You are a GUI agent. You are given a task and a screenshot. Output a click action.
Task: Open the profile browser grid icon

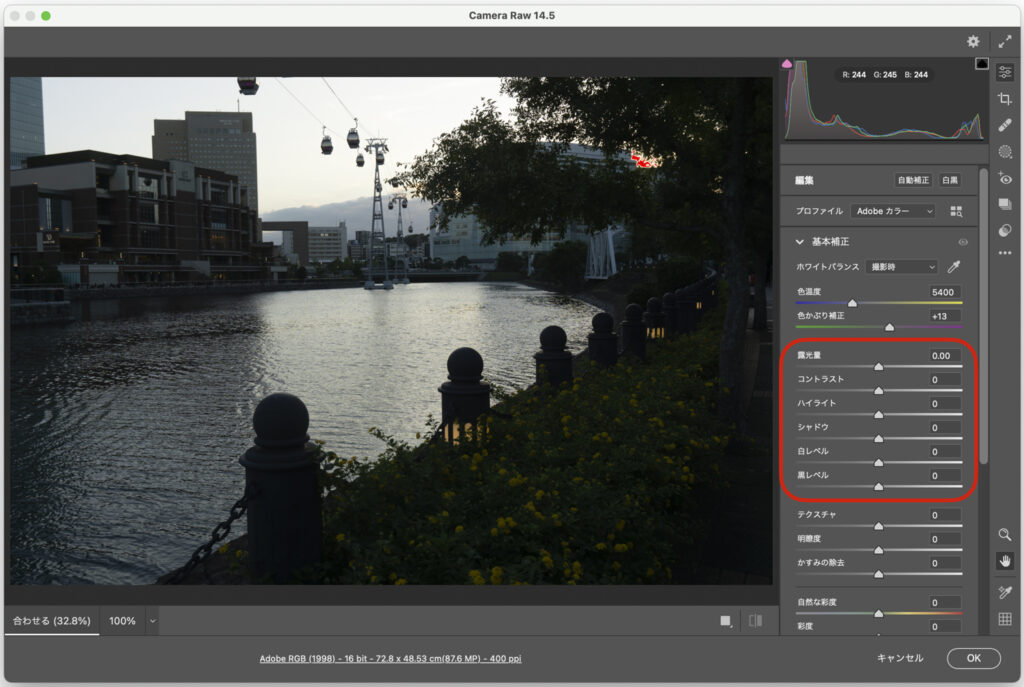(x=956, y=211)
